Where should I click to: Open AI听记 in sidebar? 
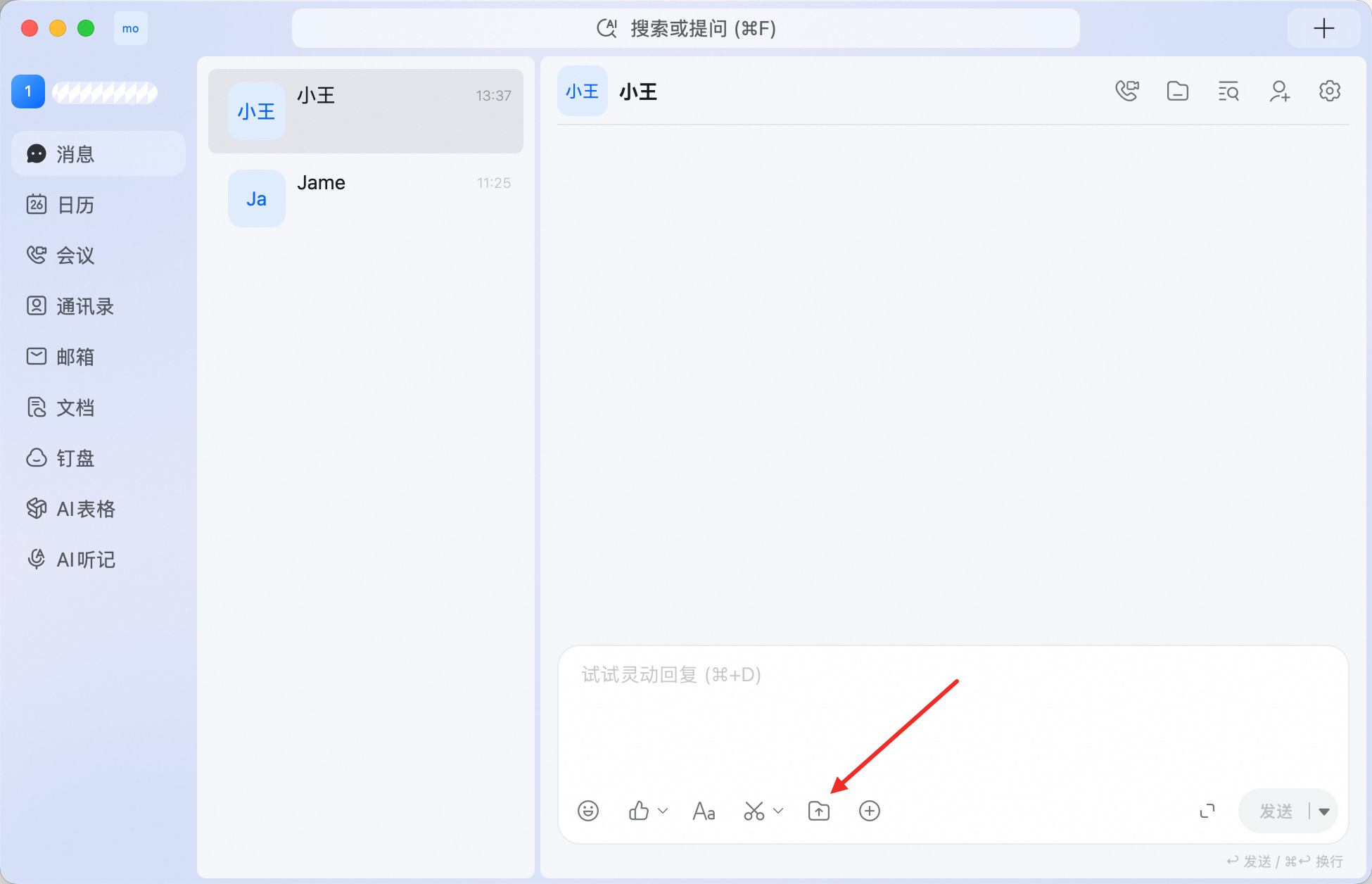click(x=99, y=560)
